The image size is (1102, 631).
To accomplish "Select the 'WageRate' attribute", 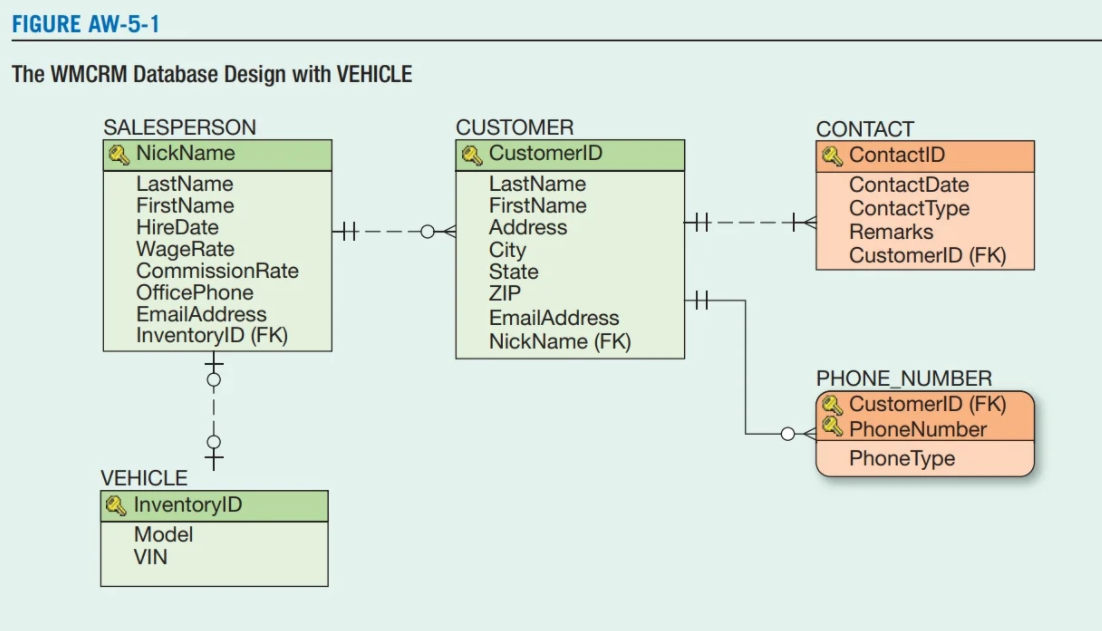I will coord(186,249).
